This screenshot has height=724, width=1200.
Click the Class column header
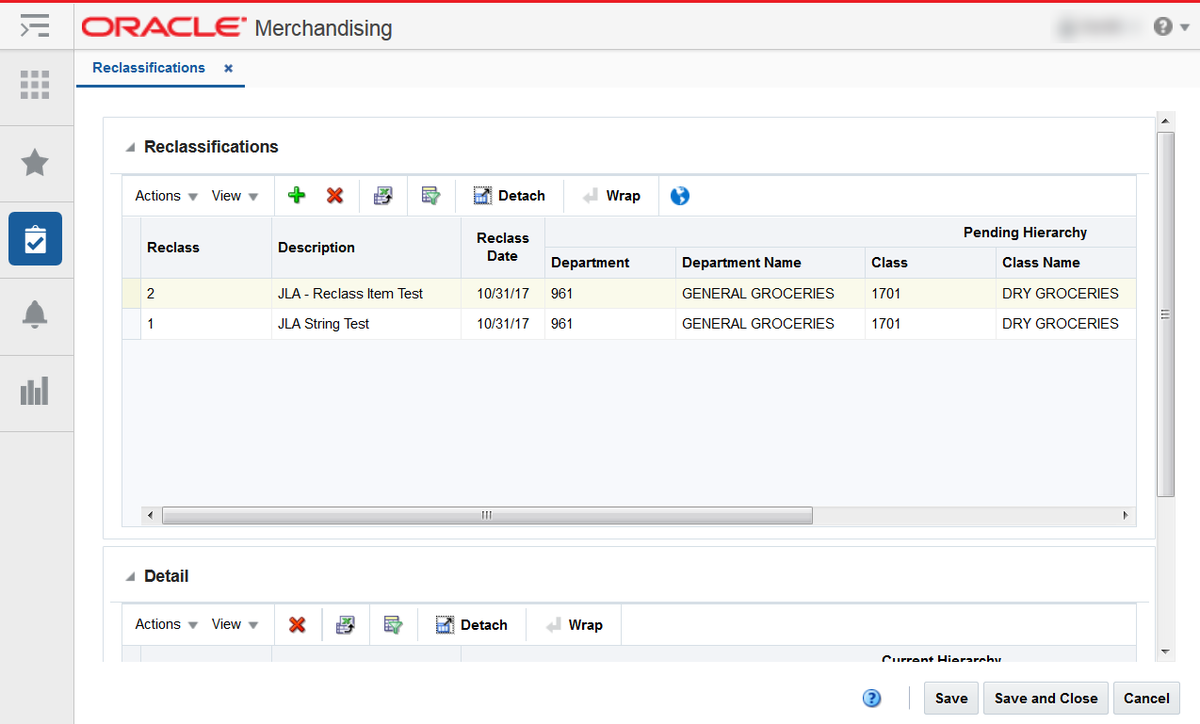coord(930,262)
